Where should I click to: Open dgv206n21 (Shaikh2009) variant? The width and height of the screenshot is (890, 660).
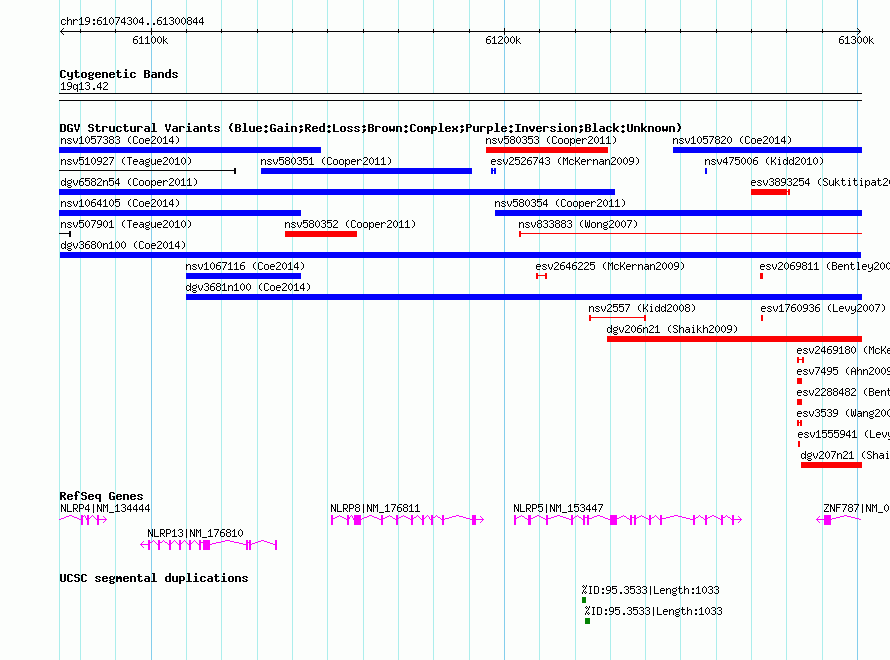click(x=672, y=329)
